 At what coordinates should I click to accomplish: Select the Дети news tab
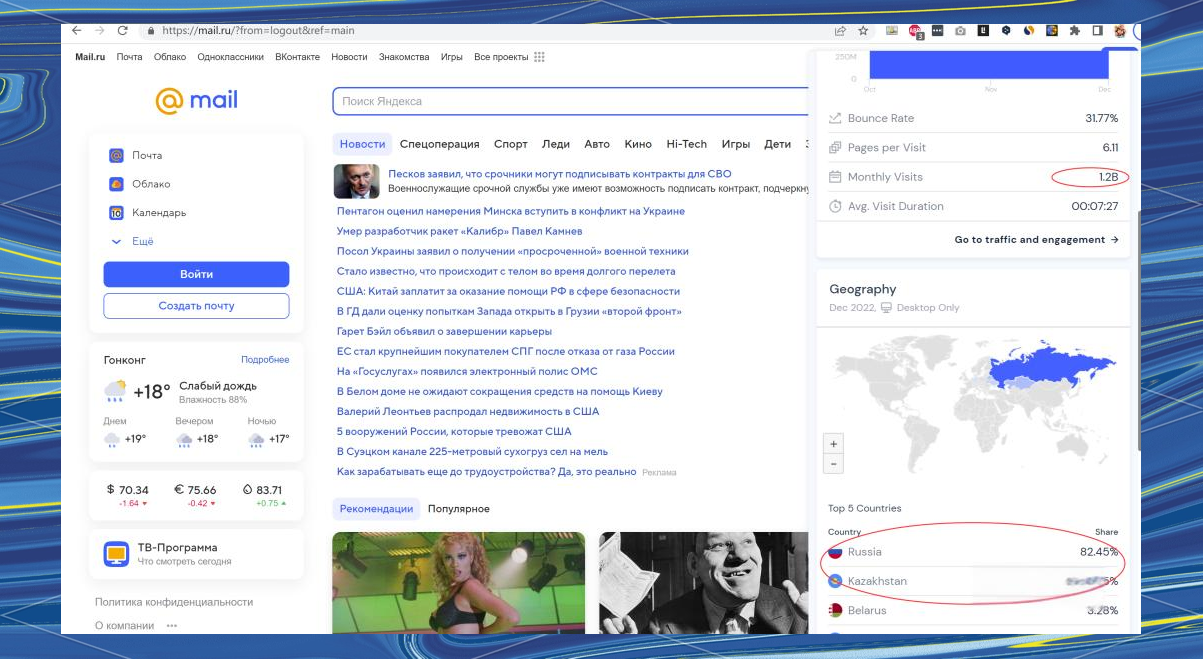coord(777,144)
